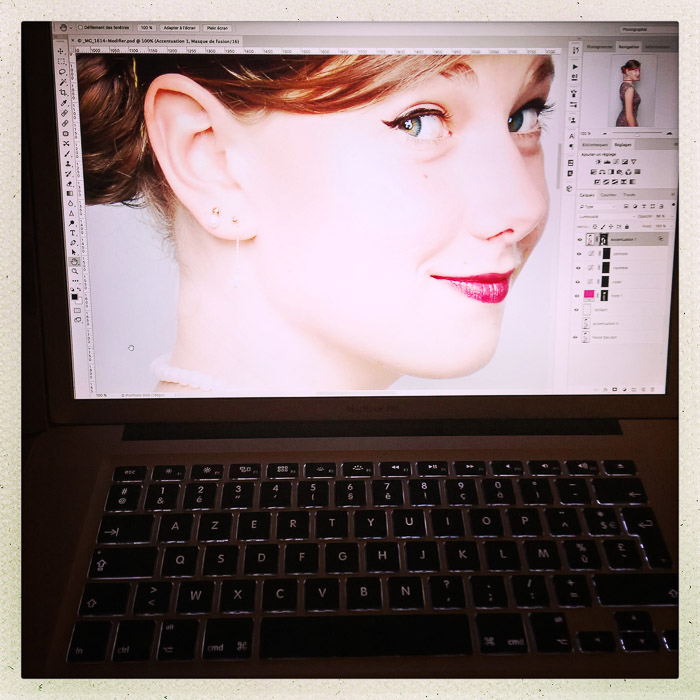Toggle layer filtering switch in Layers panel
The width and height of the screenshot is (700, 700).
[x=673, y=204]
